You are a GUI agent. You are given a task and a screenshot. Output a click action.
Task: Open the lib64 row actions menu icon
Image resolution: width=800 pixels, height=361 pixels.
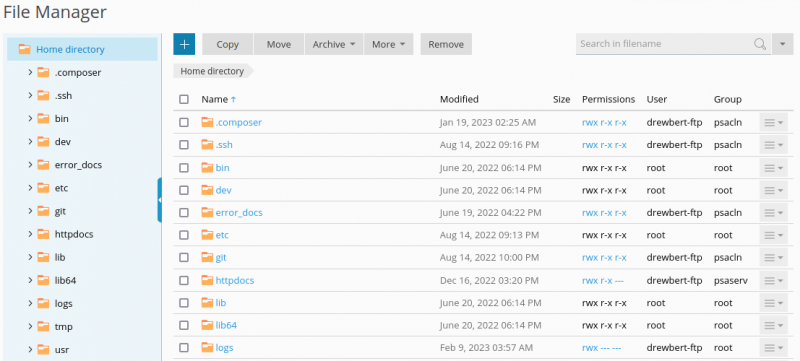[773, 325]
